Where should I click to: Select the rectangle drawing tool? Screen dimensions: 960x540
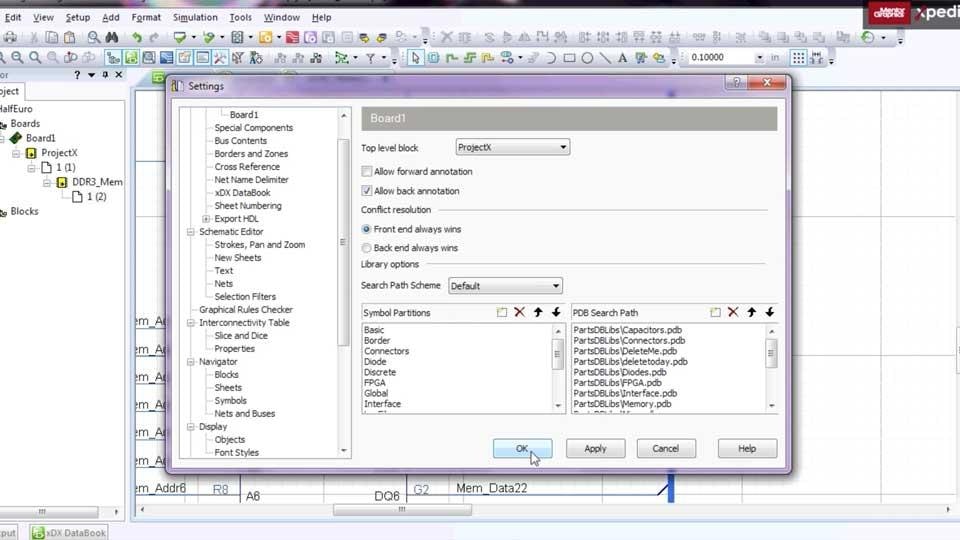(569, 58)
